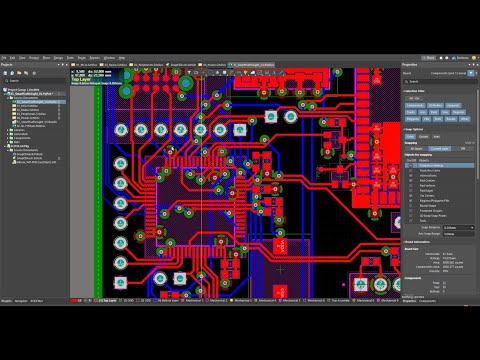
Task: Expand the Generated folder in project tree
Action: [x=8, y=134]
